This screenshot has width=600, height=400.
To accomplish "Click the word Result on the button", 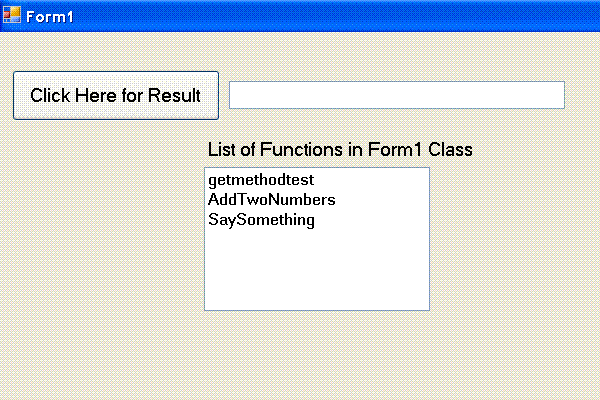I will point(174,95).
